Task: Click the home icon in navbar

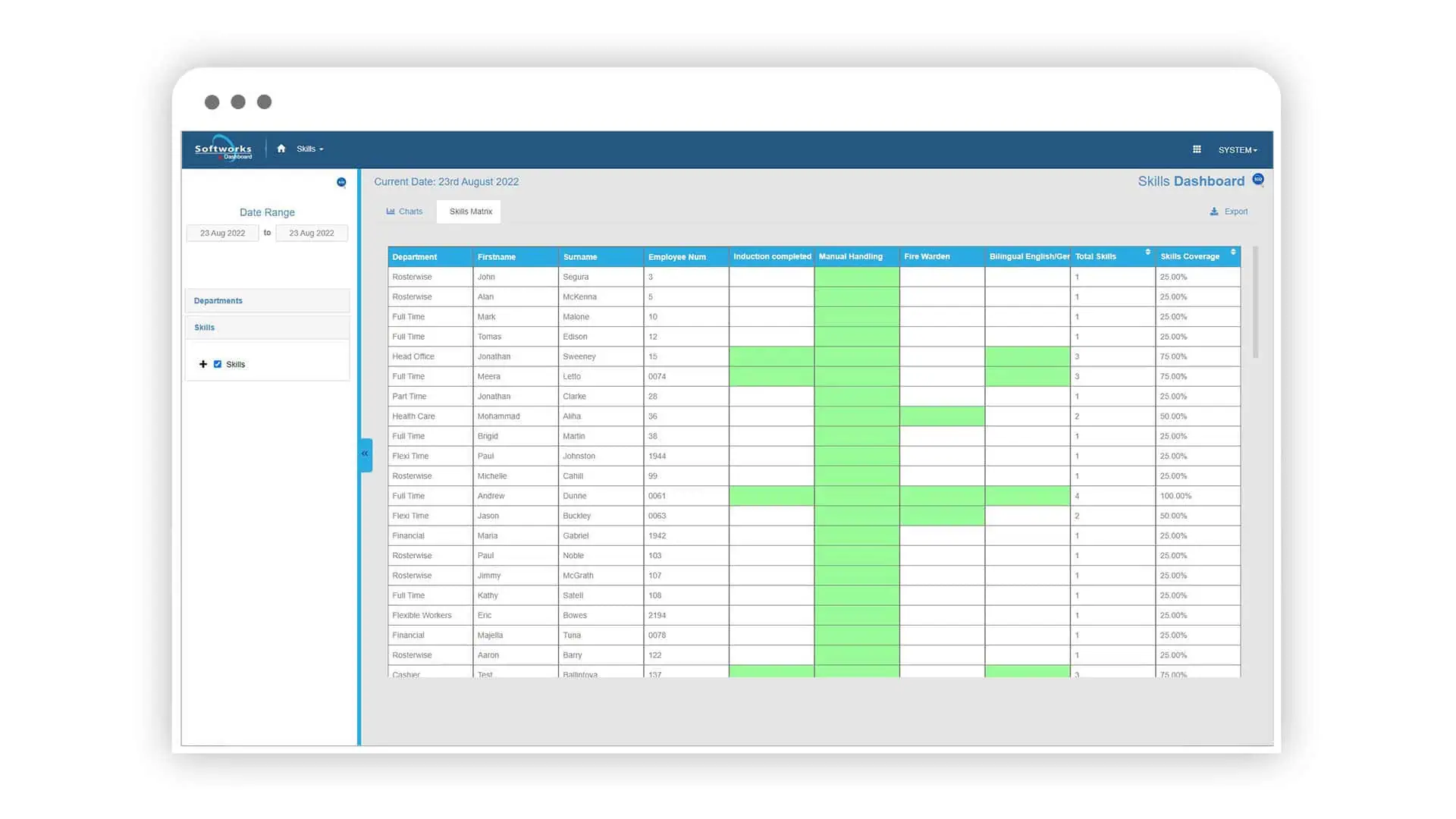Action: [x=281, y=149]
